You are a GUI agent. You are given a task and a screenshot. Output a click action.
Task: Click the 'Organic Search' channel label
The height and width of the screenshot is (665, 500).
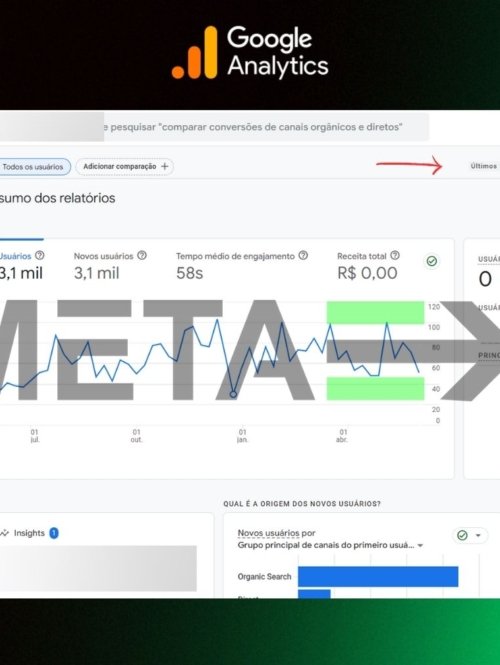[x=264, y=577]
